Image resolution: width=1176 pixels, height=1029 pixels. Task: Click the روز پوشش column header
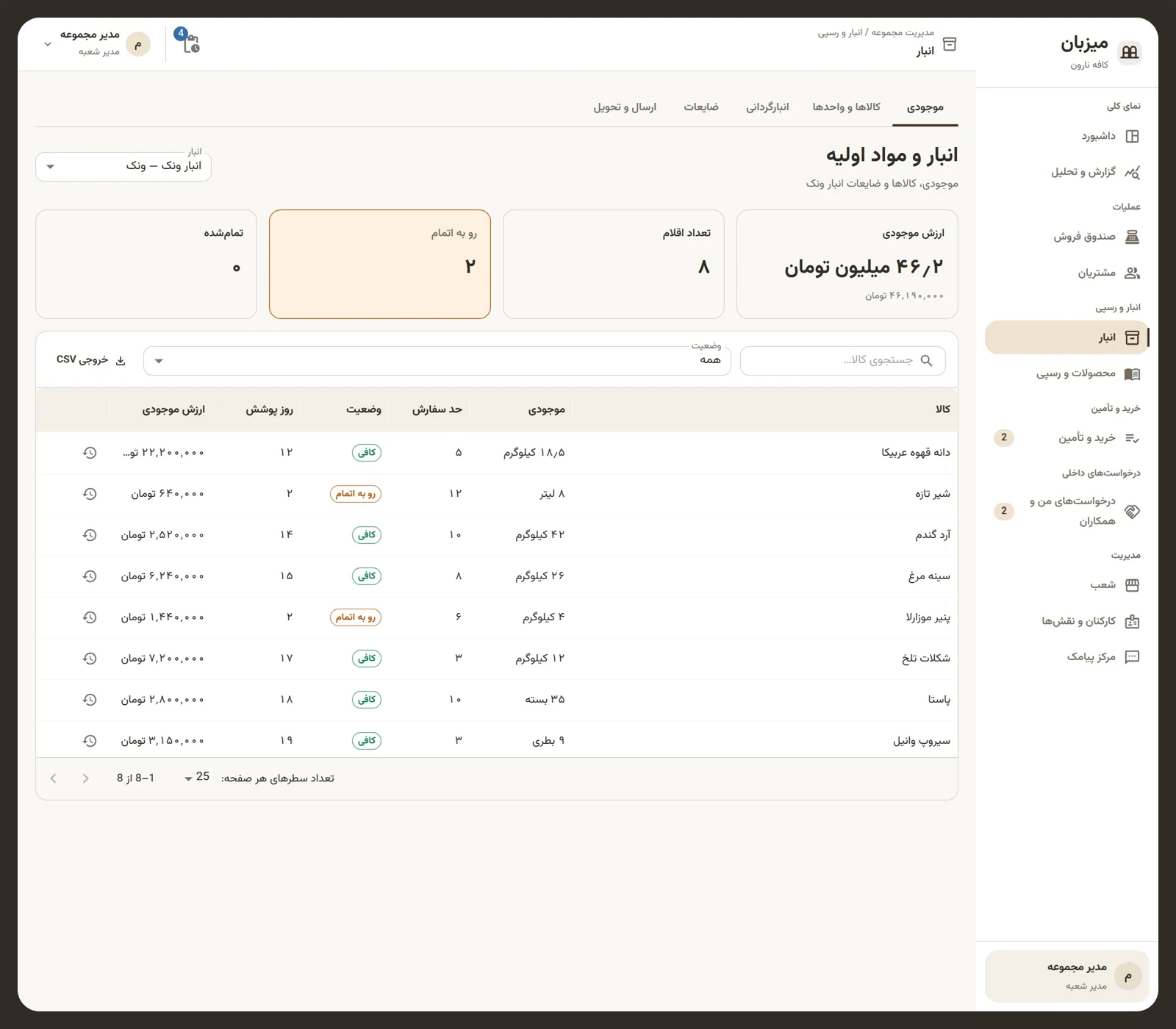click(x=269, y=409)
